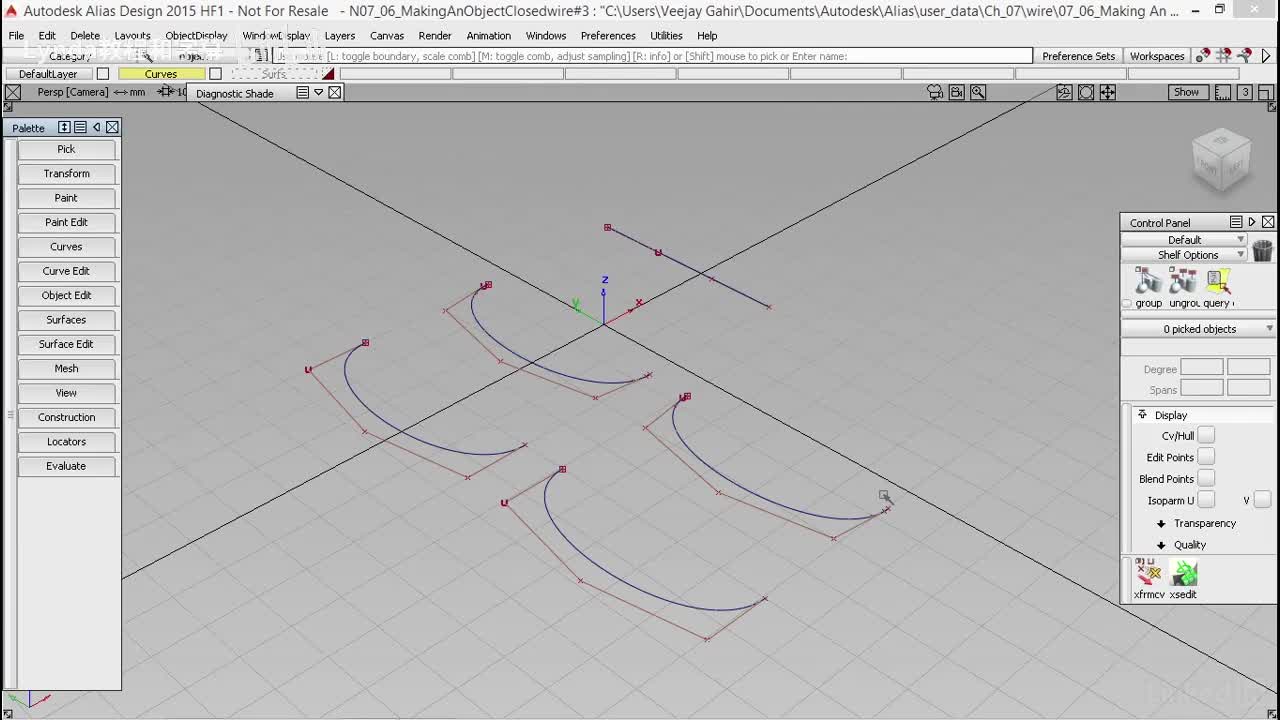This screenshot has height=720, width=1280.
Task: Close the Palette panel
Action: point(112,127)
